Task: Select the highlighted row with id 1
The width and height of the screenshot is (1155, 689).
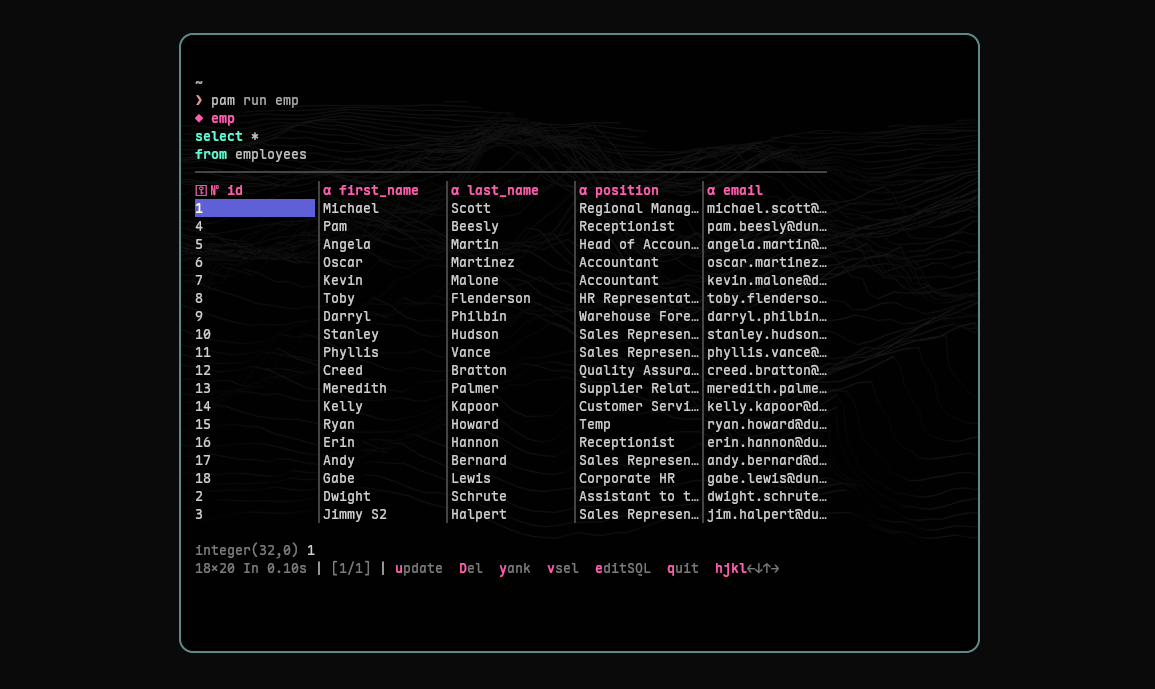Action: [253, 208]
